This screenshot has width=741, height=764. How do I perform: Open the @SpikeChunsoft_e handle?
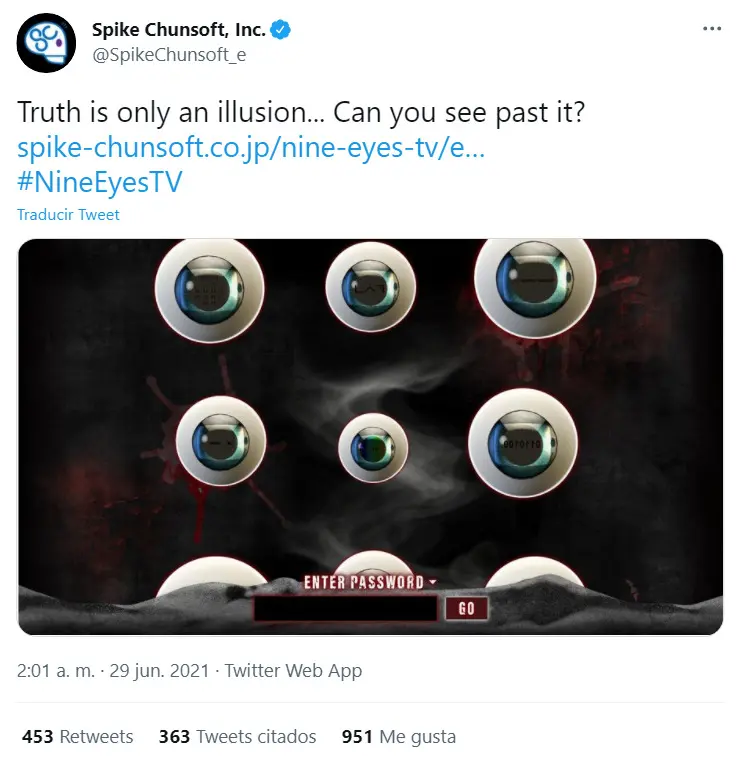169,55
